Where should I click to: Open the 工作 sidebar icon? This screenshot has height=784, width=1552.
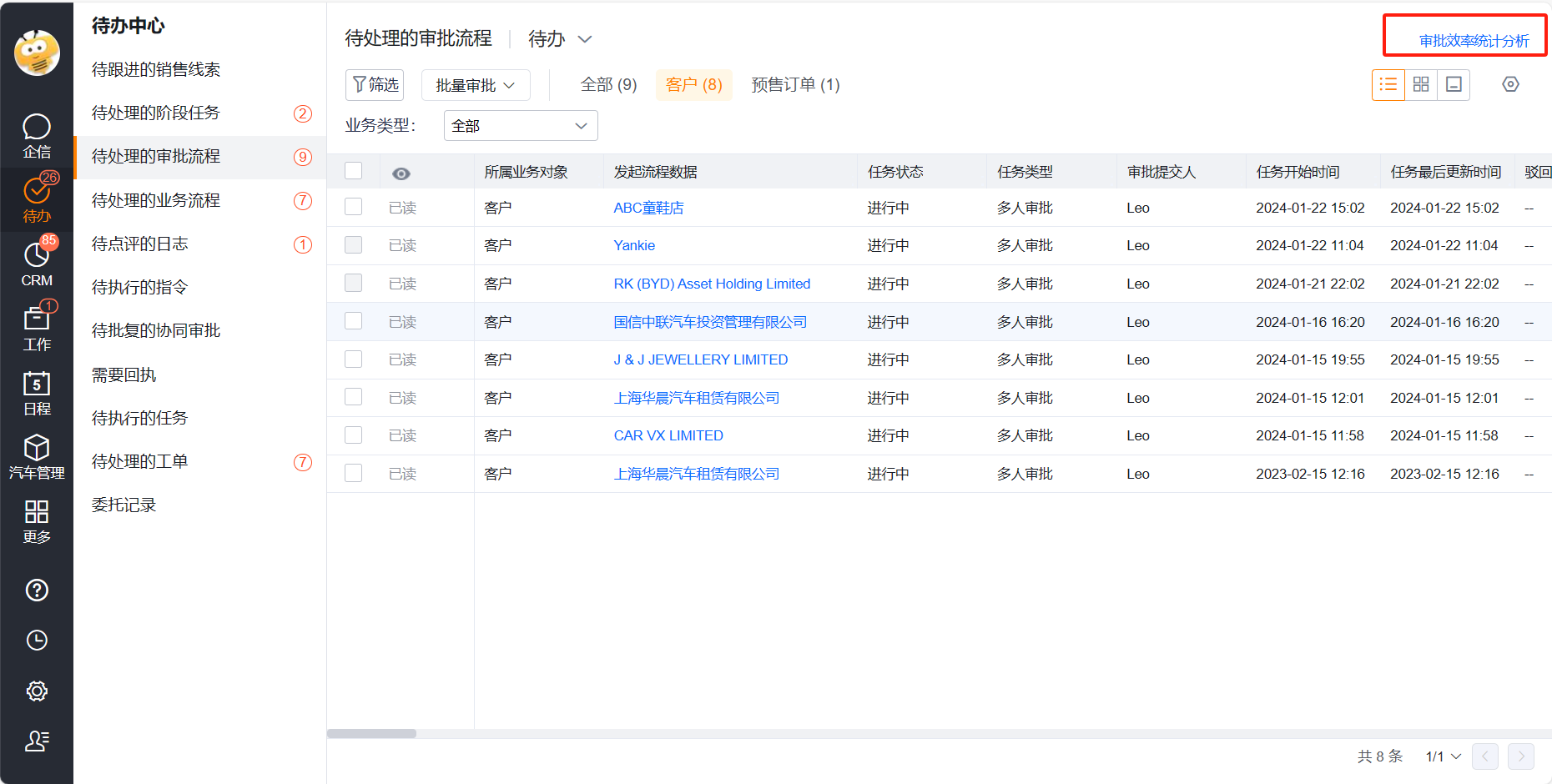tap(37, 328)
